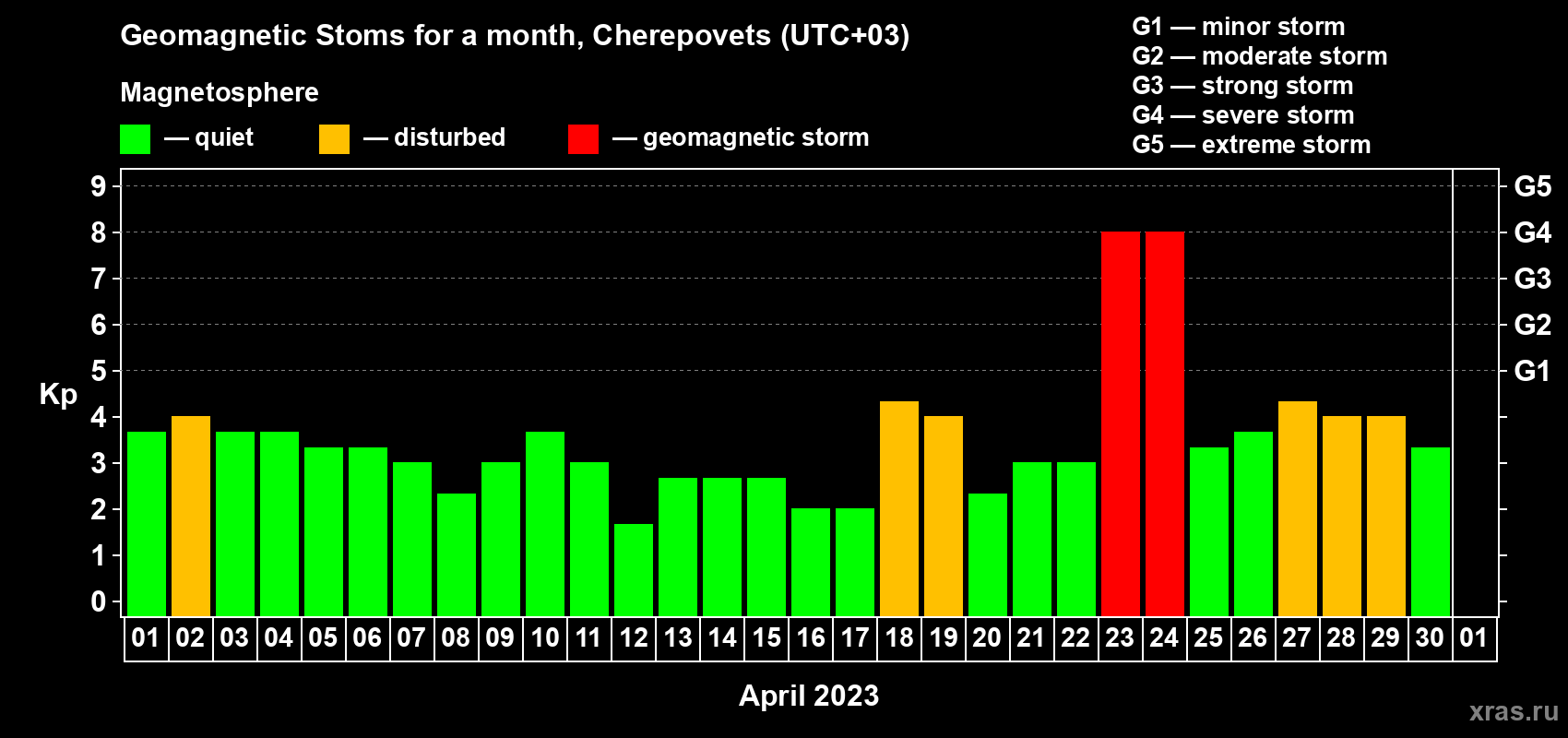The width and height of the screenshot is (1568, 738).
Task: Click the '— disturbed' legend text
Action: [x=434, y=137]
